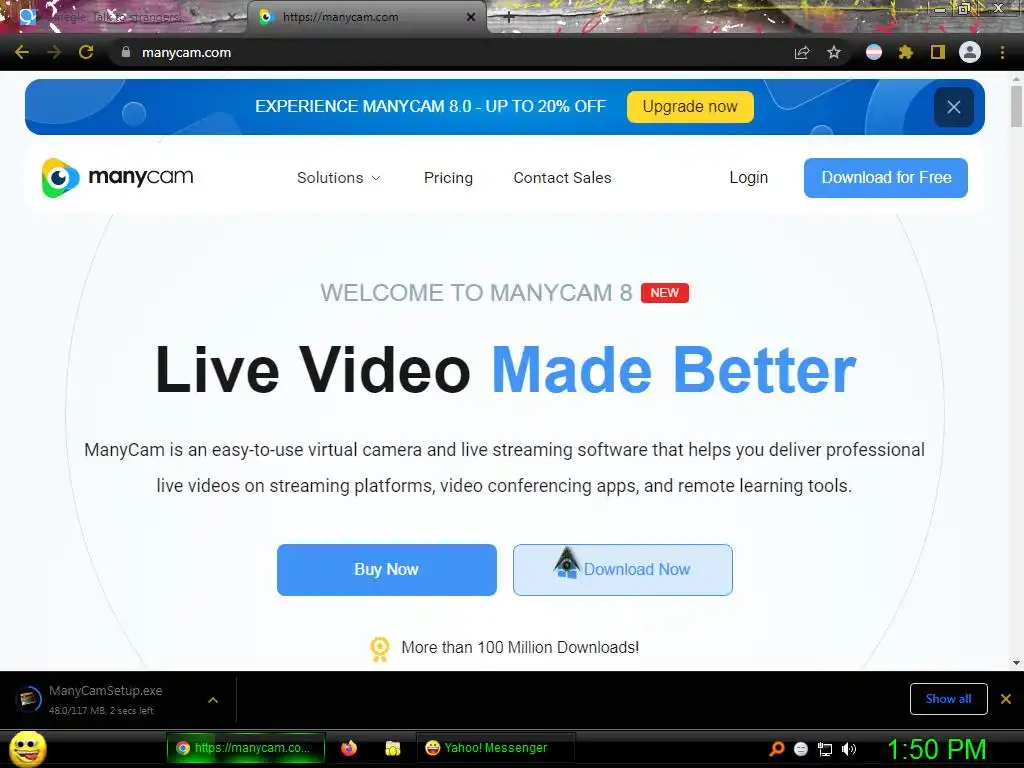Viewport: 1024px width, 768px height.
Task: Open the file folder taskbar icon
Action: pyautogui.click(x=392, y=748)
